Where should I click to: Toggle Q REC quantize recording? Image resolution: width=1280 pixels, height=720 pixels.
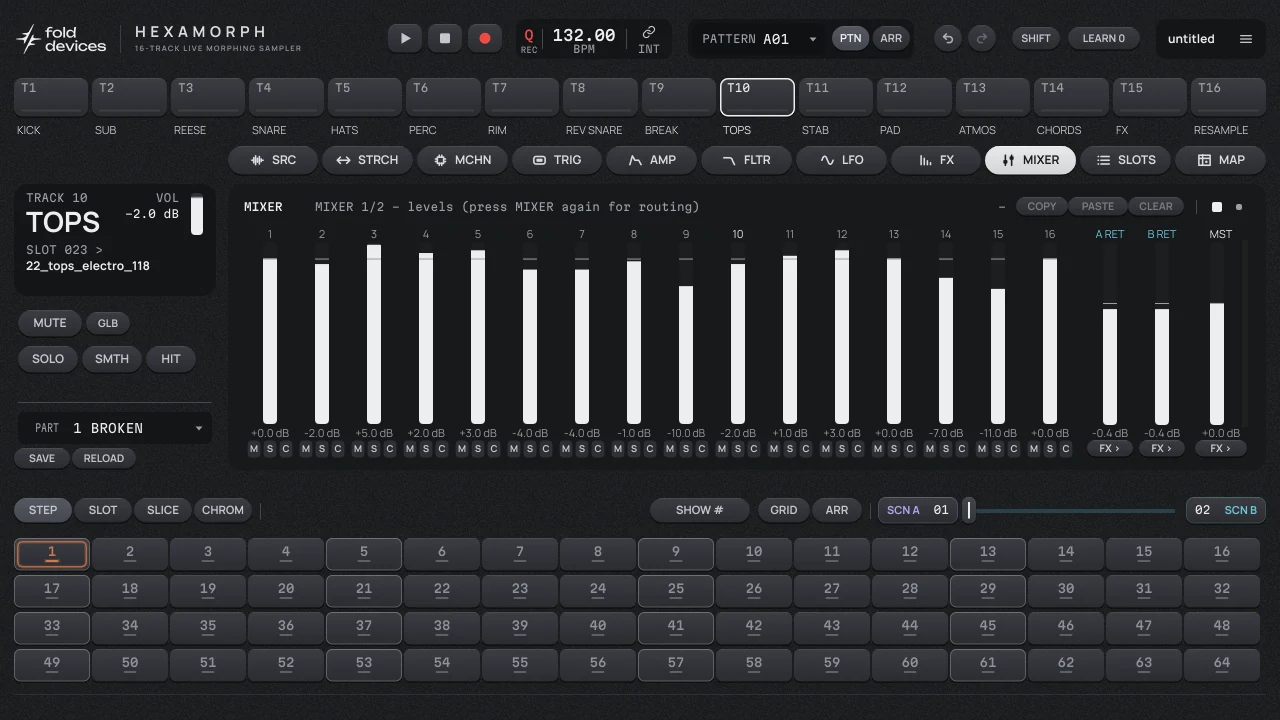point(529,40)
